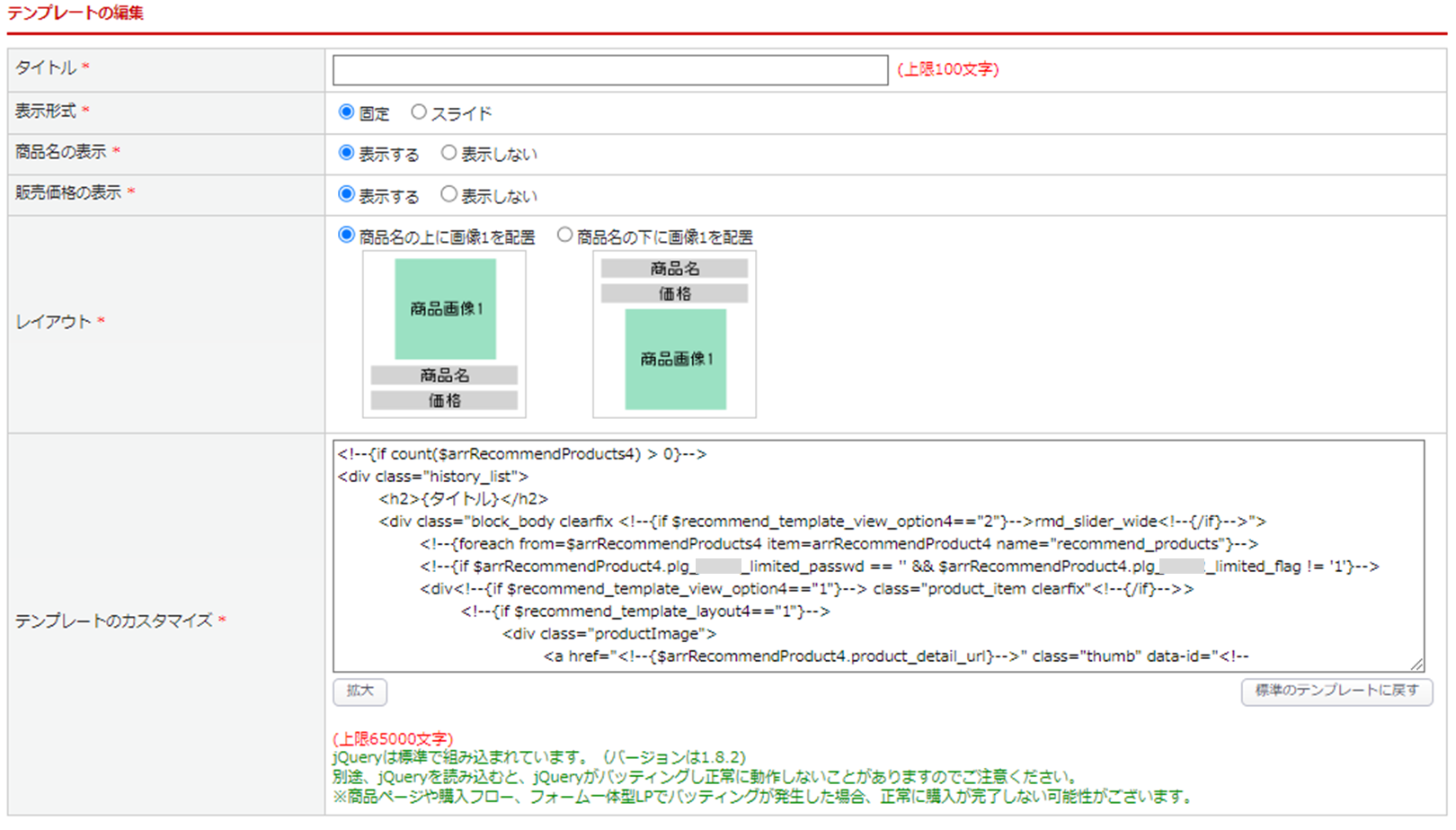The image size is (1456, 830).
Task: Select the 固定 display format option
Action: coord(346,112)
